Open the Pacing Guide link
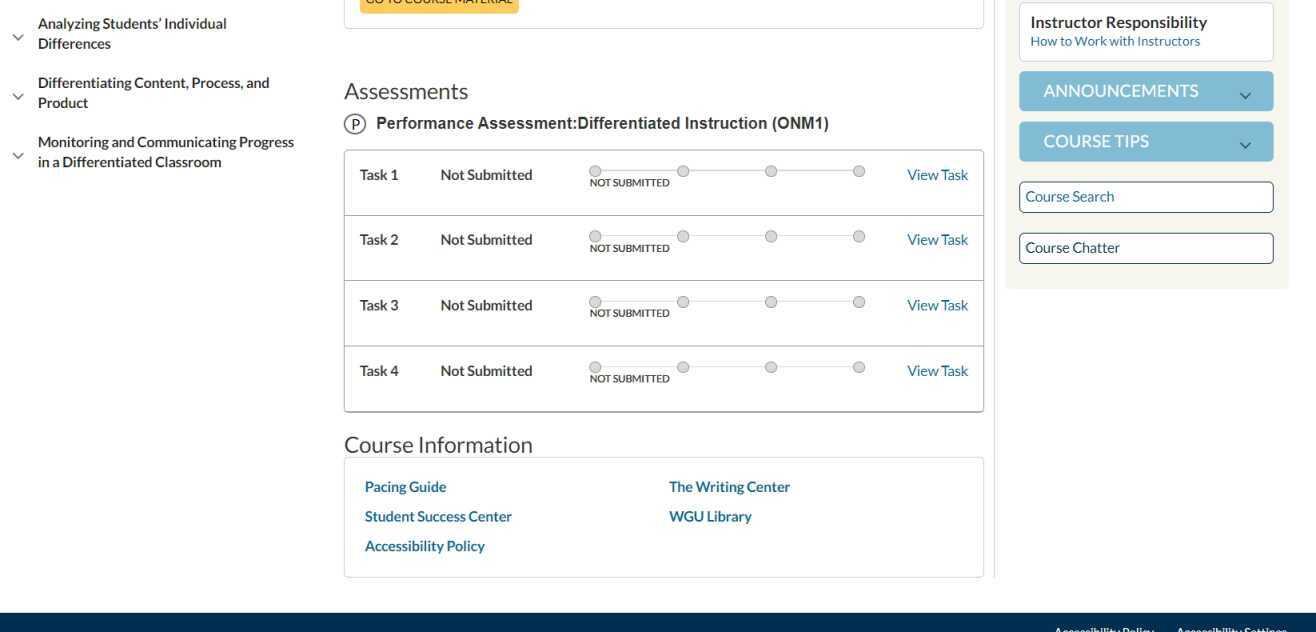Screen dimensions: 1316x632 (x=405, y=487)
